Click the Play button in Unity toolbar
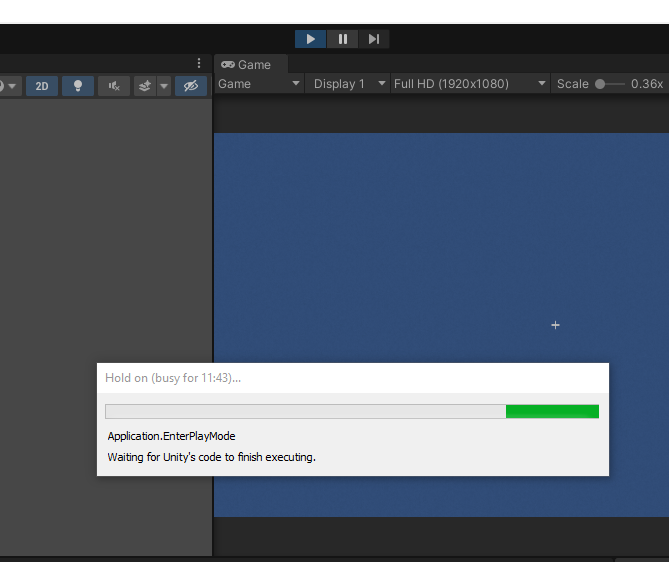Image resolution: width=669 pixels, height=562 pixels. tap(311, 39)
